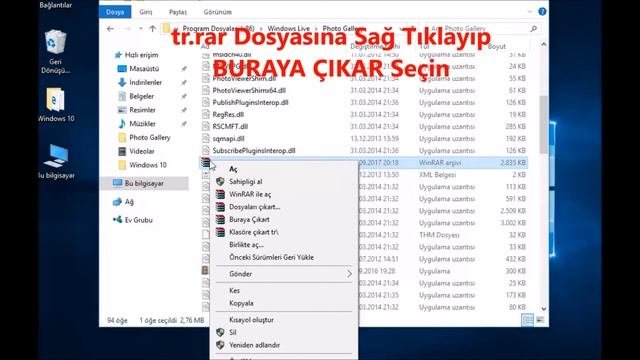Switch to details view icon in status bar
Image resolution: width=640 pixels, height=360 pixels.
pyautogui.click(x=527, y=320)
